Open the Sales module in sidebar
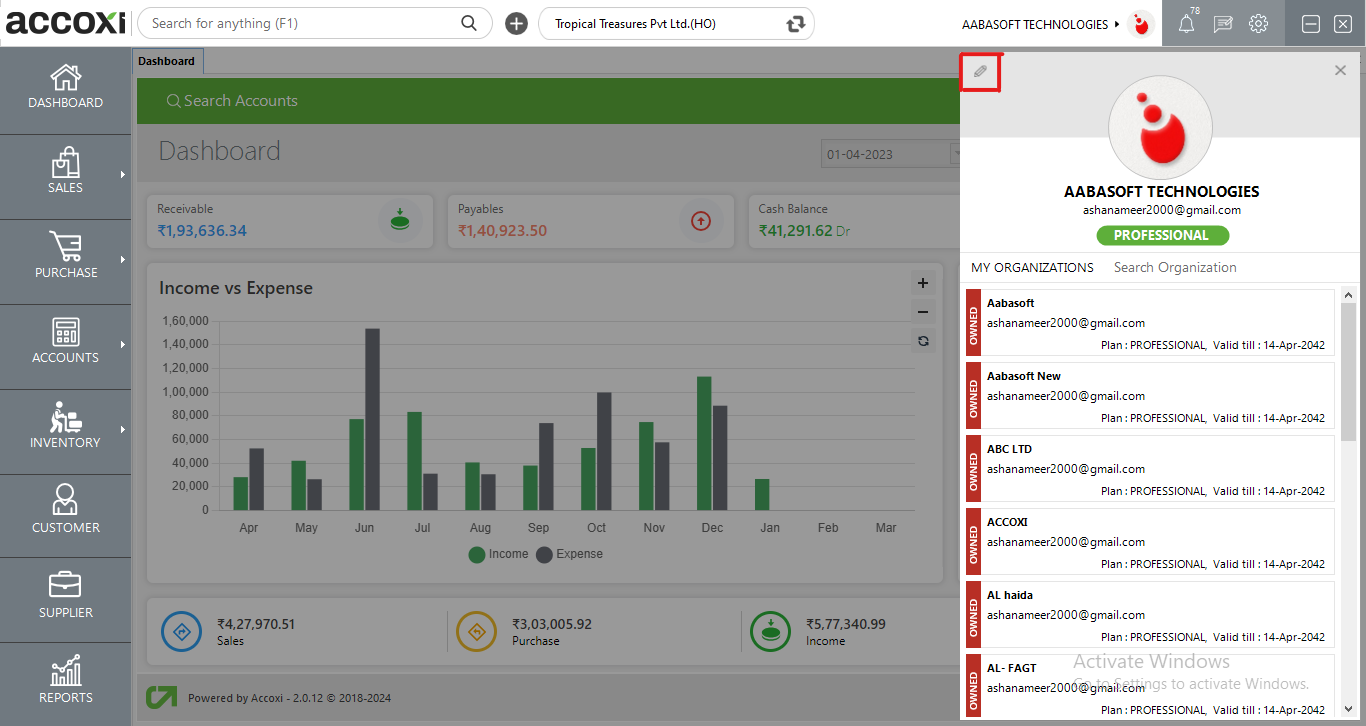 tap(65, 177)
